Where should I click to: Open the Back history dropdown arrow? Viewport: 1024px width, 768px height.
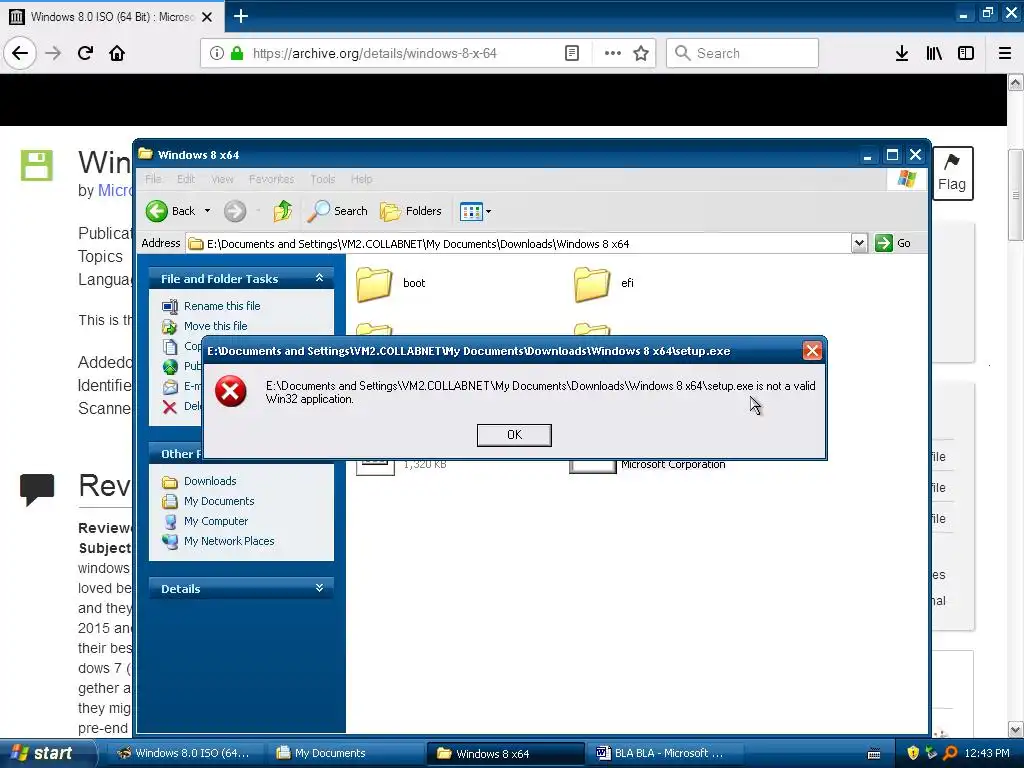click(207, 211)
